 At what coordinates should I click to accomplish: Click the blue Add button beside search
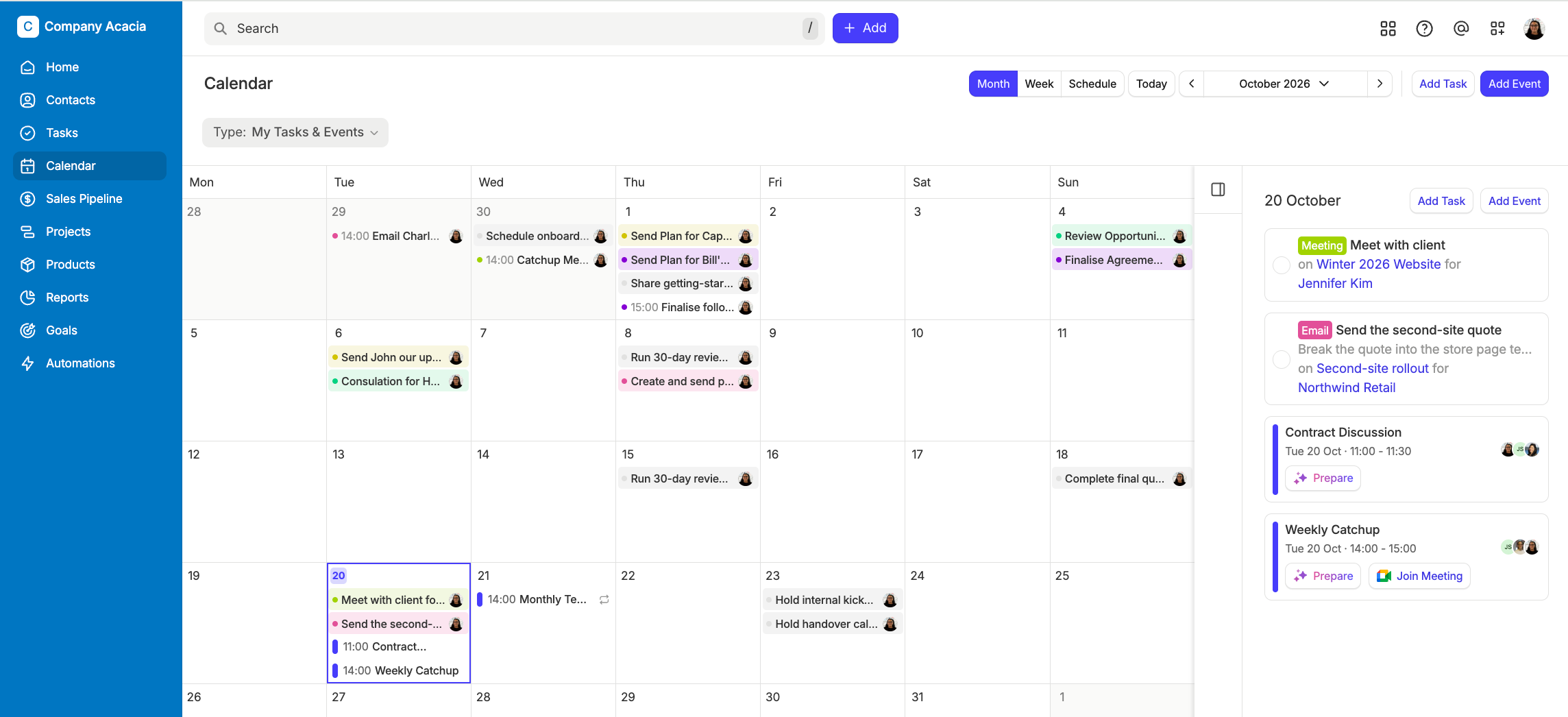865,28
